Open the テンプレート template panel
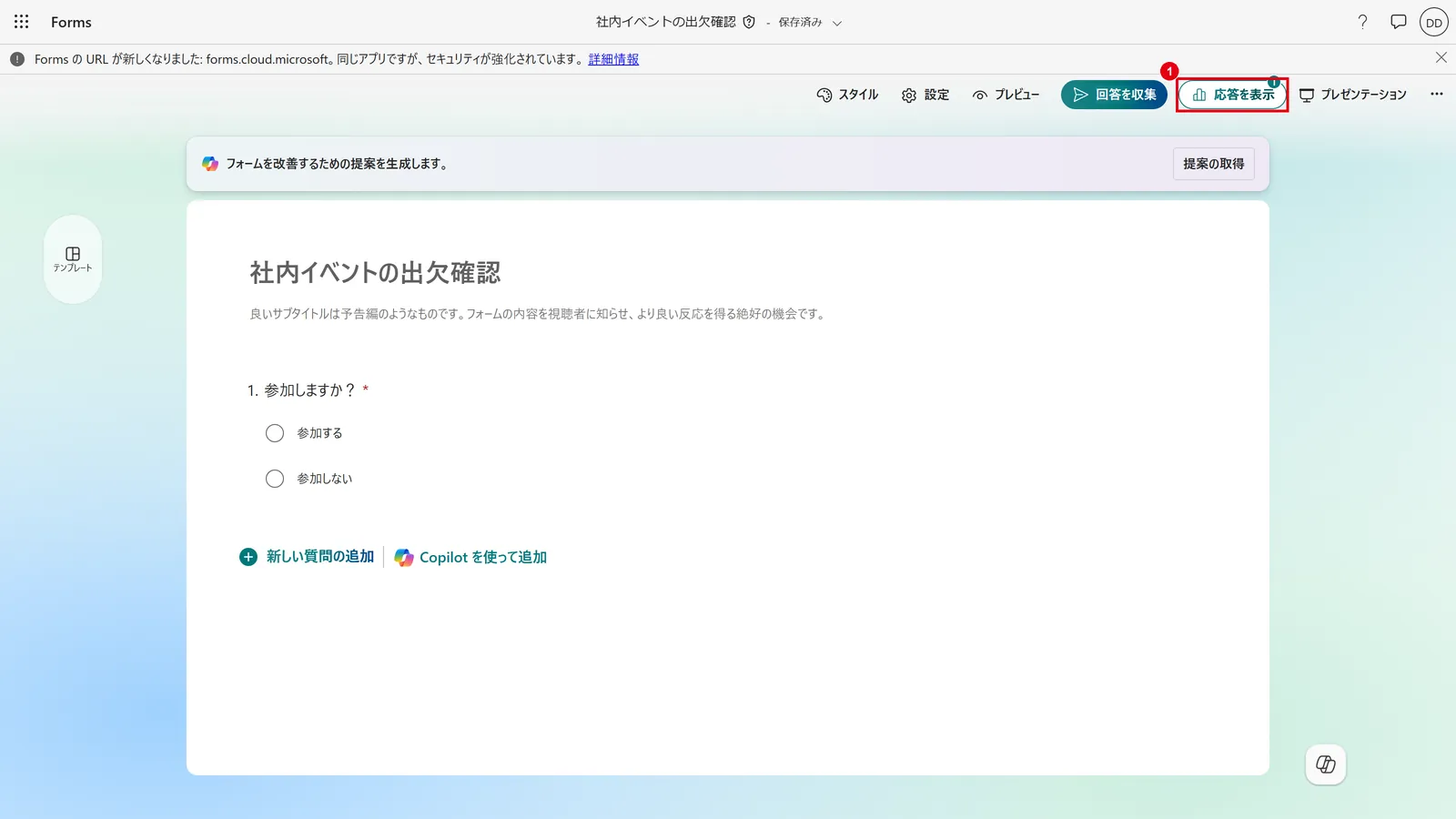 73,259
